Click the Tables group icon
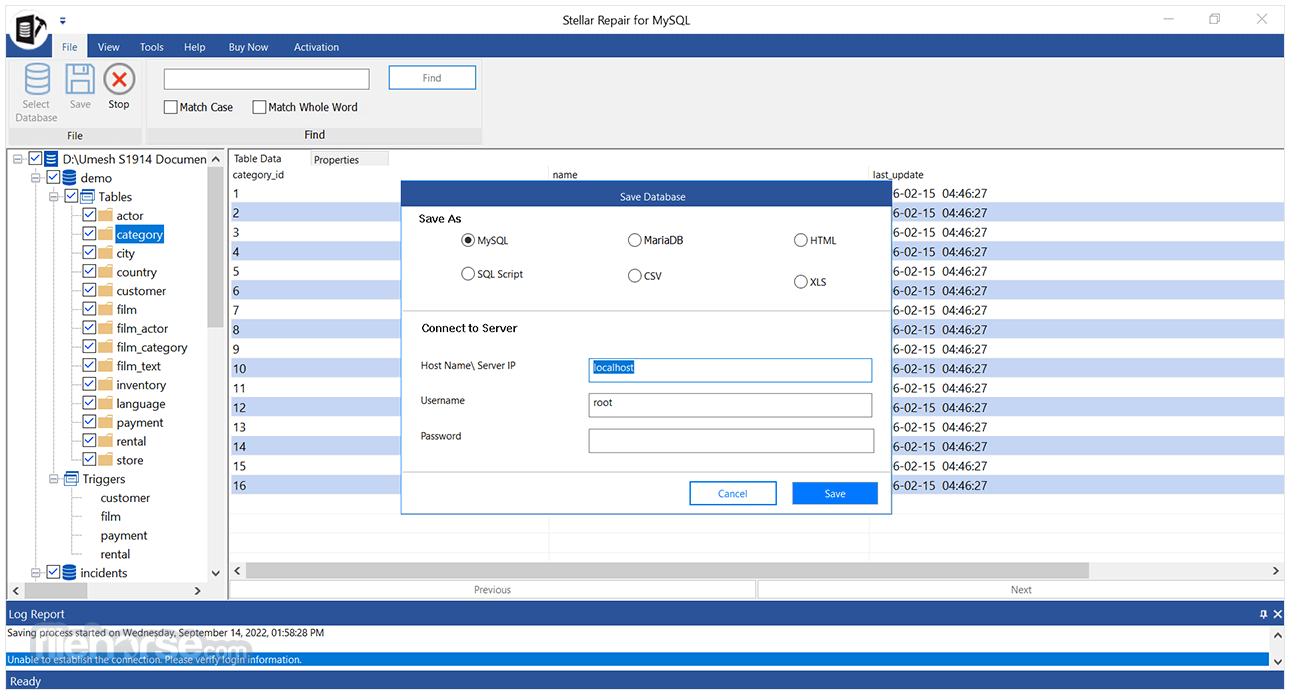 [x=88, y=196]
